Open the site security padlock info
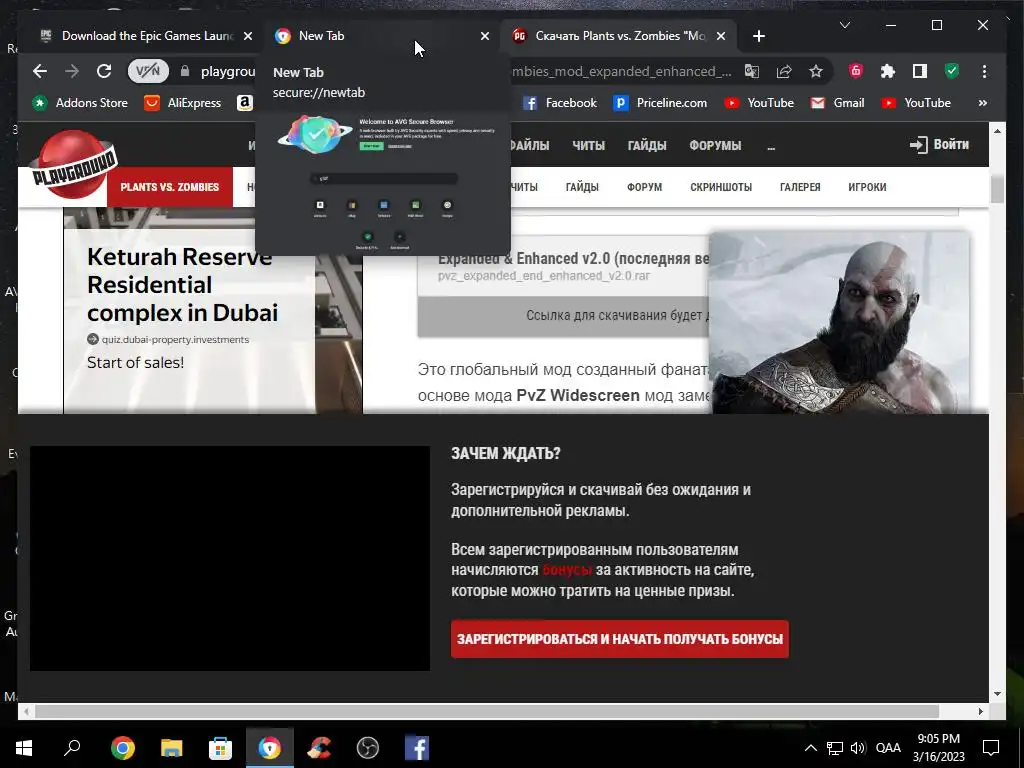The width and height of the screenshot is (1024, 768). tap(185, 71)
